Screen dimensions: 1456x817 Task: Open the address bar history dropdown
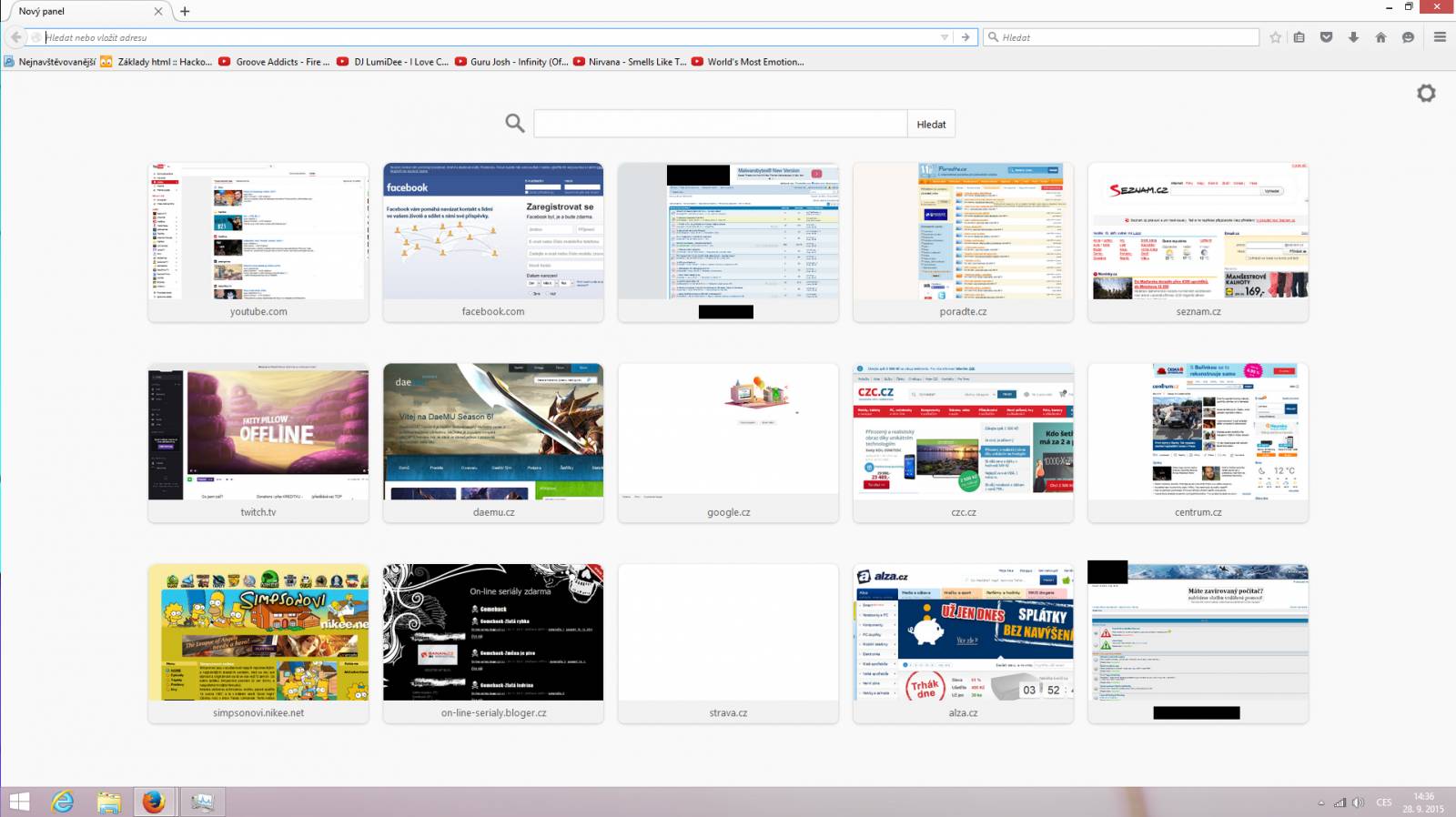944,37
